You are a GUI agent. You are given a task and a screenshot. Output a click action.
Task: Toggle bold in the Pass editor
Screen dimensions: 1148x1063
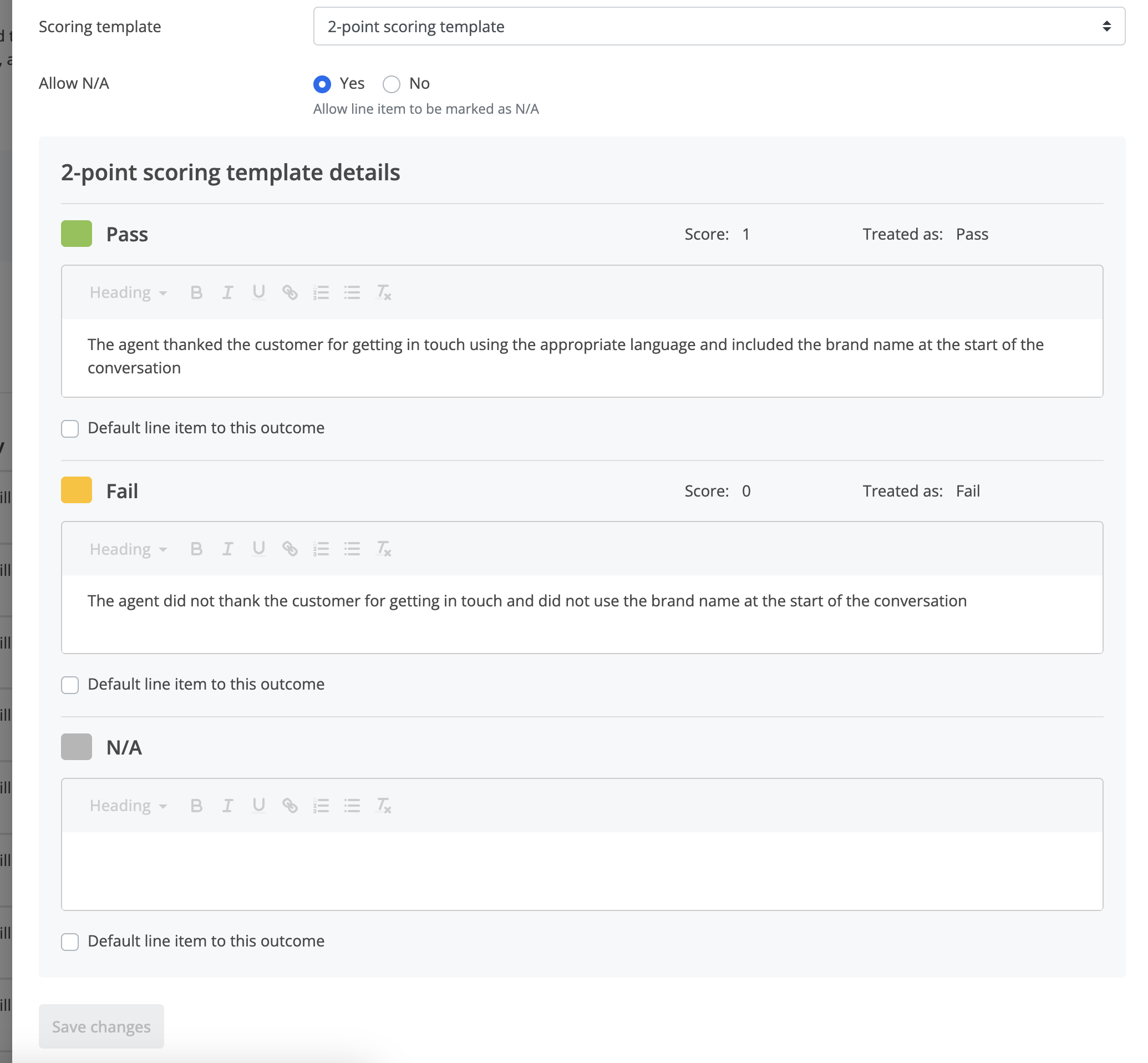coord(196,292)
